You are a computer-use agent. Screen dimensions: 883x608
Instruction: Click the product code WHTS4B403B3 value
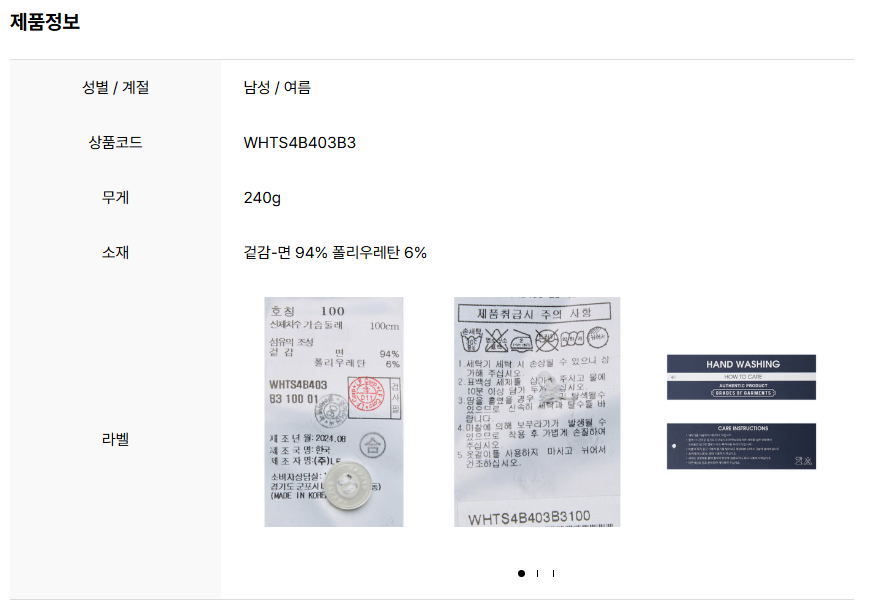click(300, 142)
